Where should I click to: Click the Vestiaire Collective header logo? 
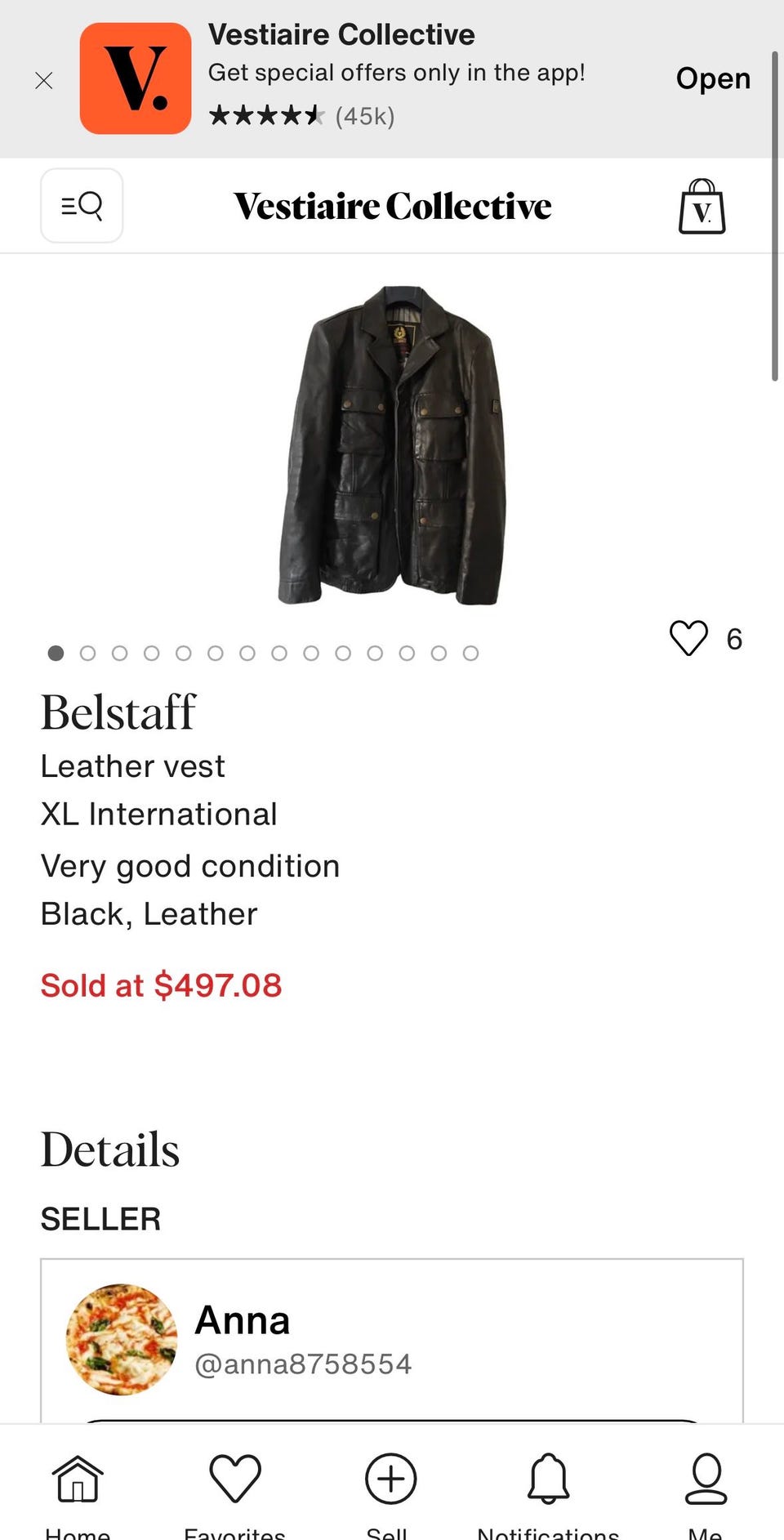(392, 206)
